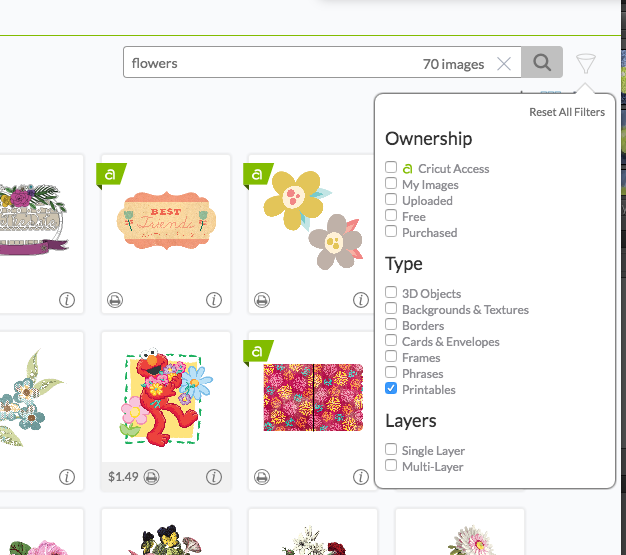The width and height of the screenshot is (626, 555).
Task: Check Backgrounds & Textures filter
Action: (x=391, y=308)
